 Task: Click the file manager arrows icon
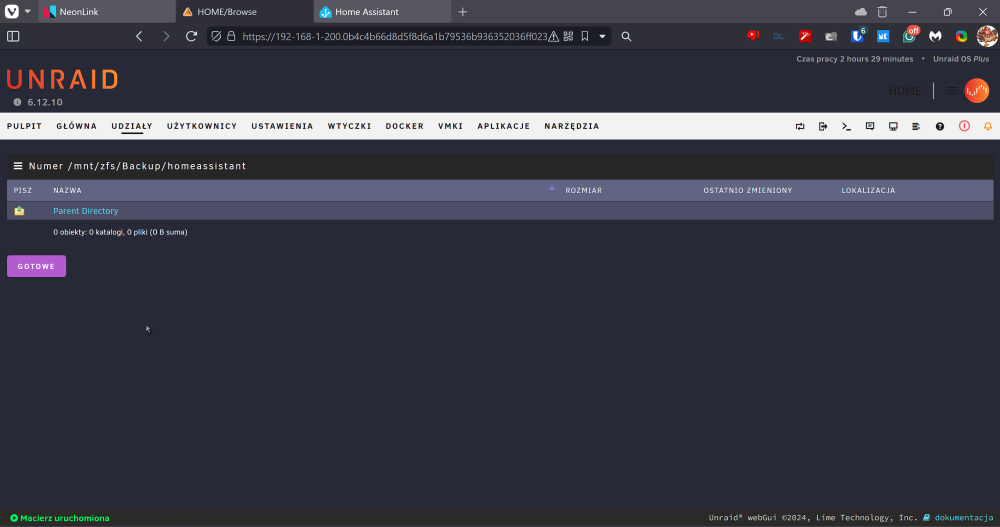tap(800, 126)
